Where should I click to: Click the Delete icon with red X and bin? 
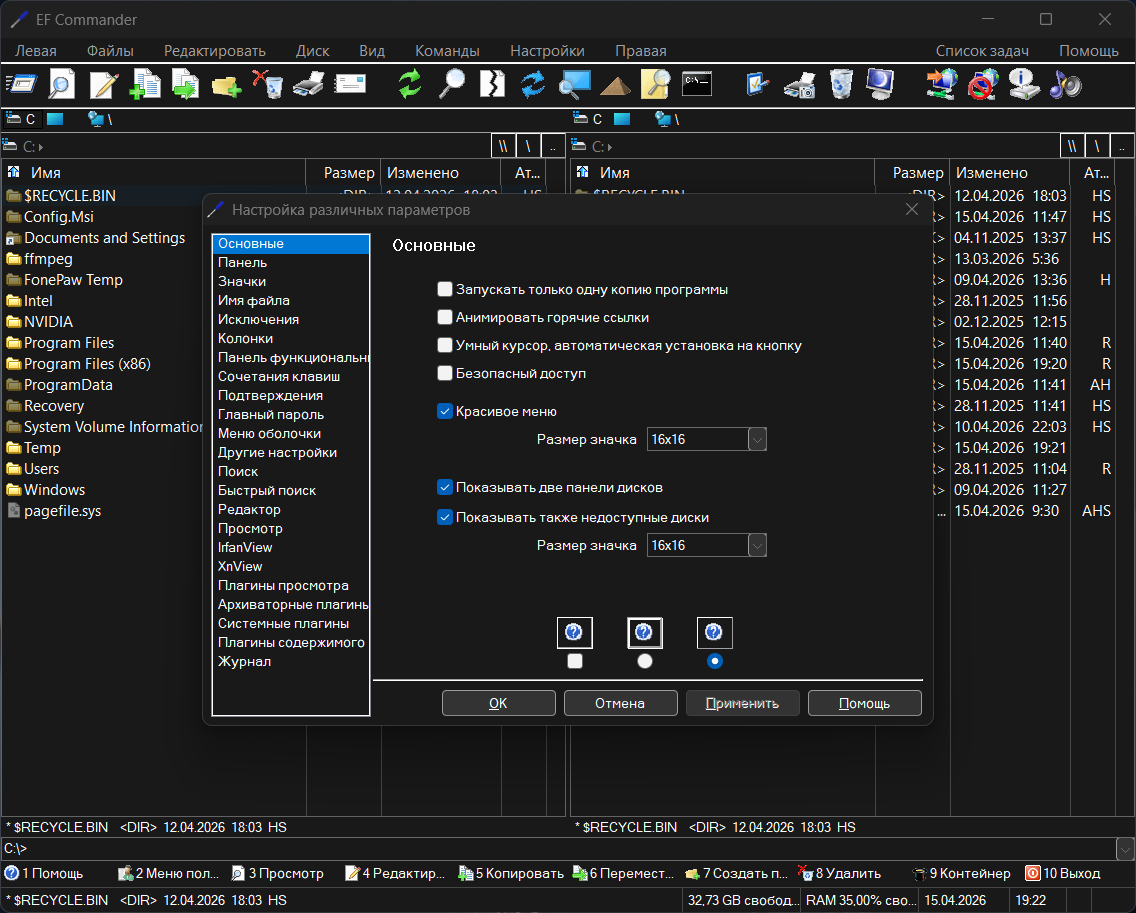[267, 84]
